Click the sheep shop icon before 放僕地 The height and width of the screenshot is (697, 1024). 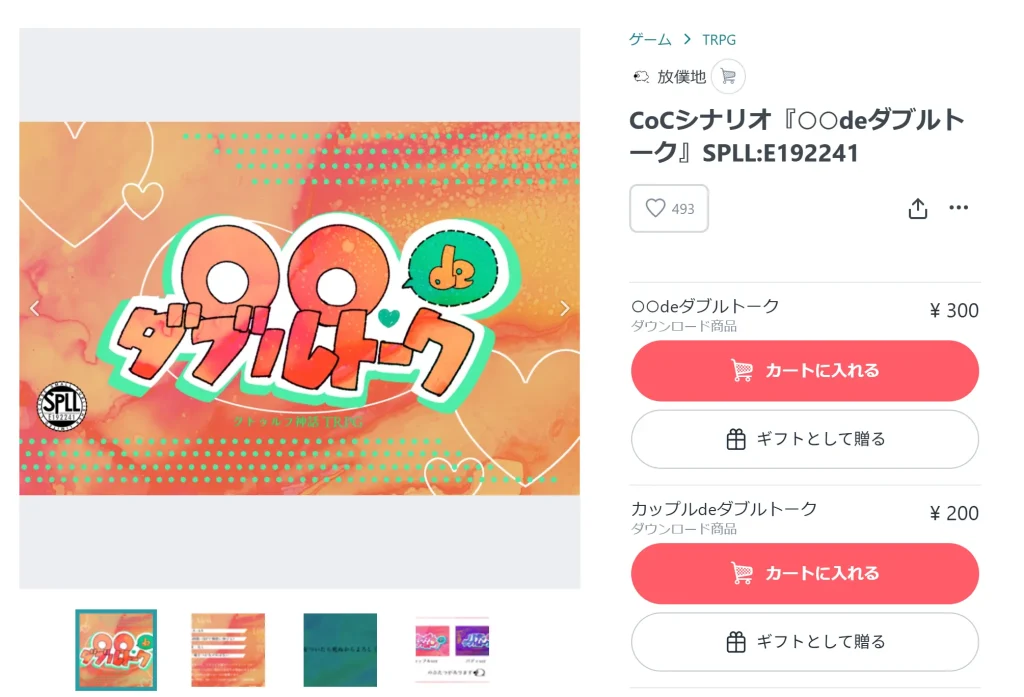(x=641, y=77)
